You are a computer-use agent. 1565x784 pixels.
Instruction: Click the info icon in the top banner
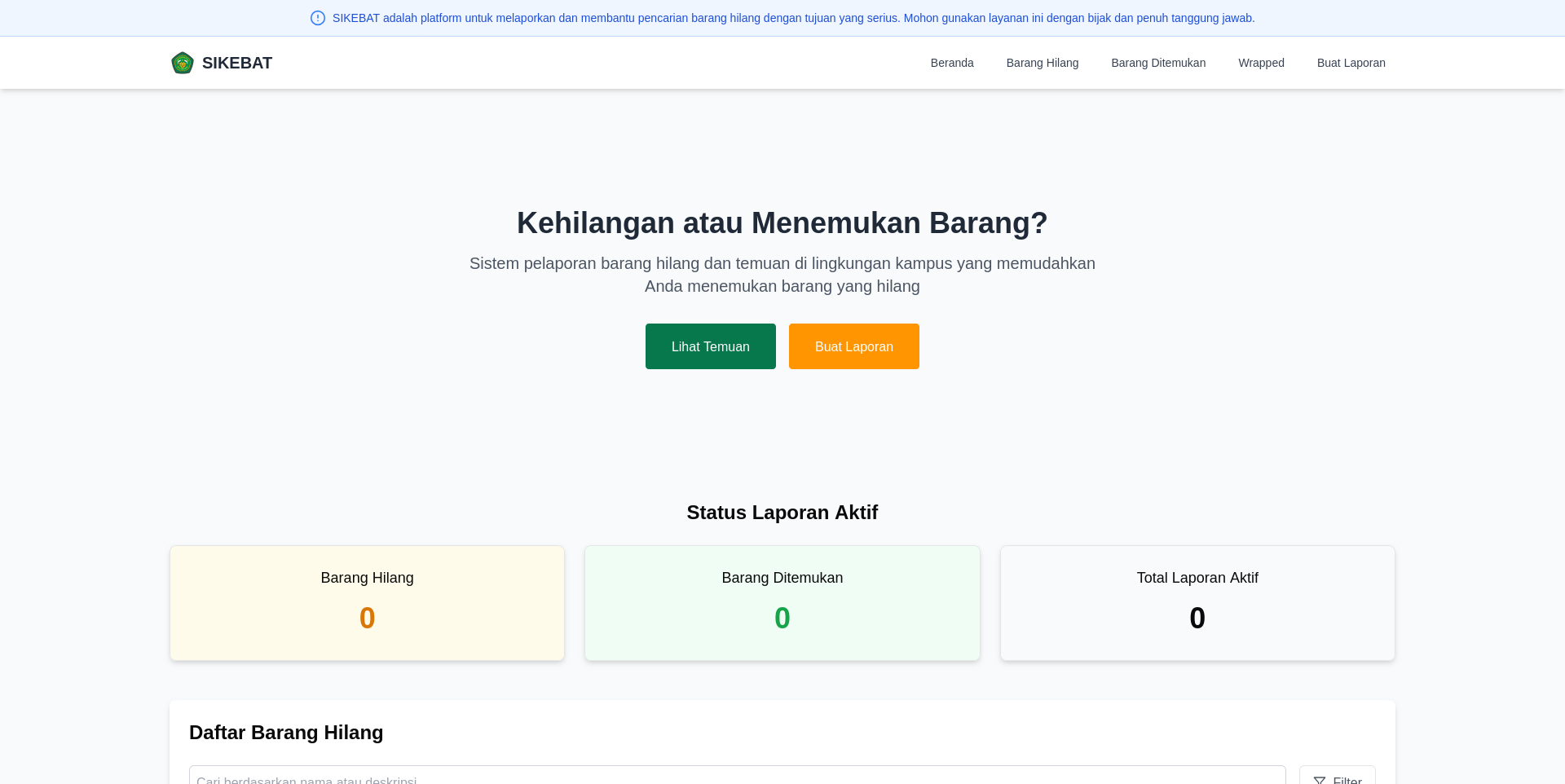pyautogui.click(x=316, y=17)
